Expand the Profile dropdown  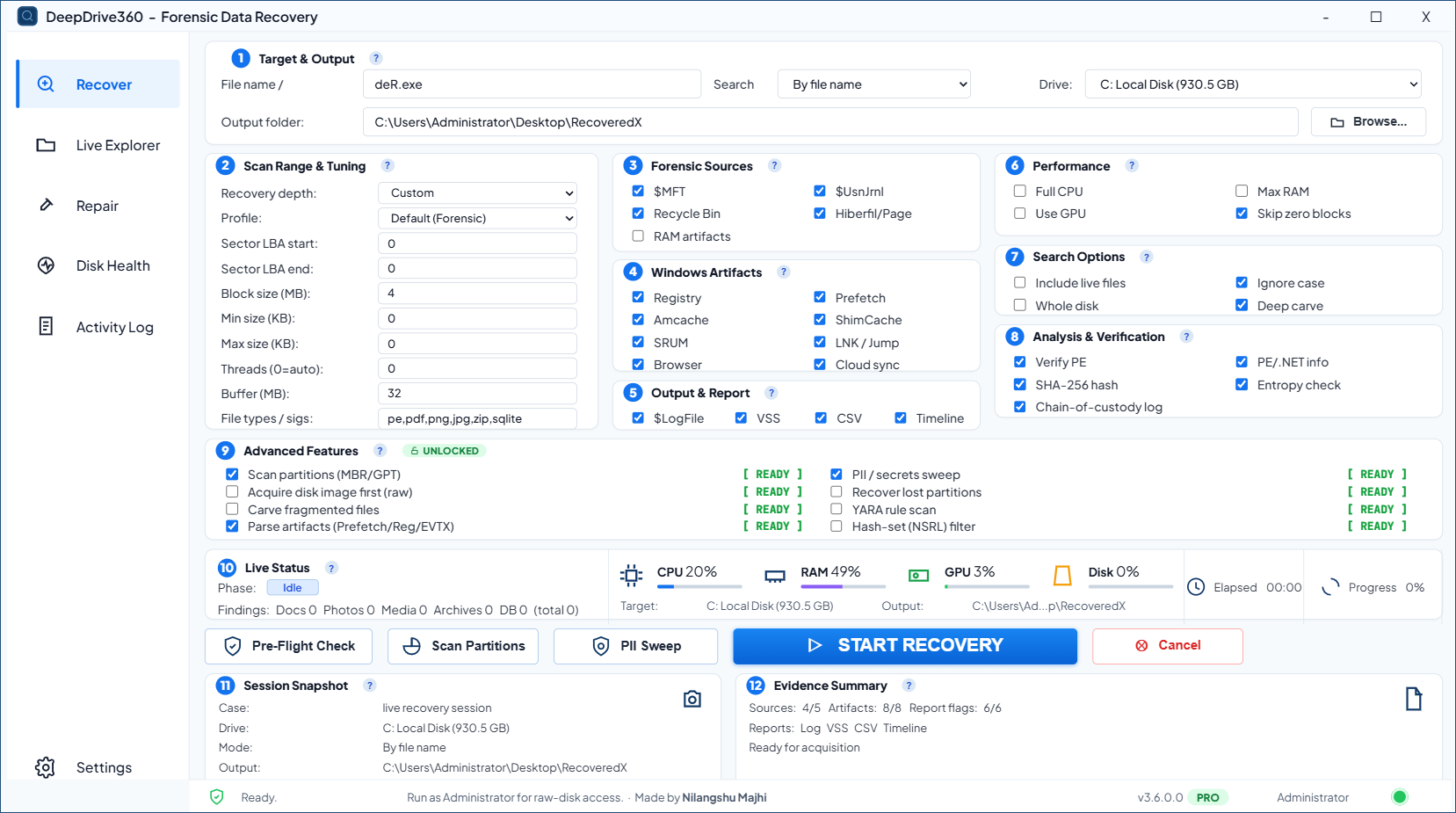pos(478,218)
